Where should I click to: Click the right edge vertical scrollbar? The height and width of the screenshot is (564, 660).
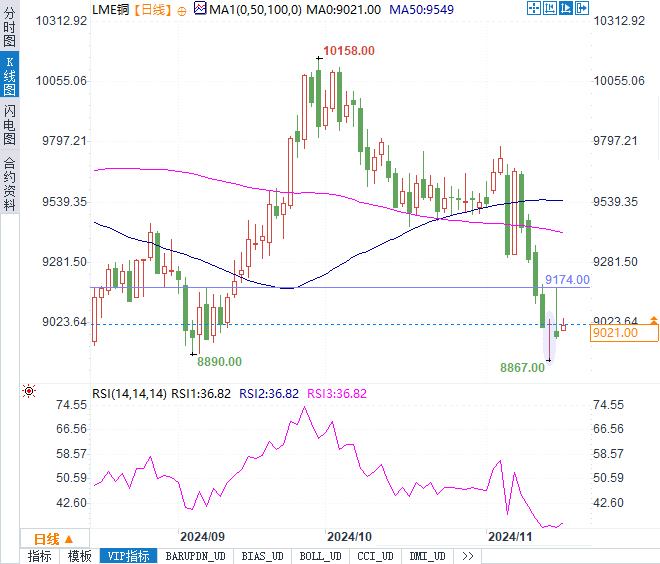tap(659, 128)
